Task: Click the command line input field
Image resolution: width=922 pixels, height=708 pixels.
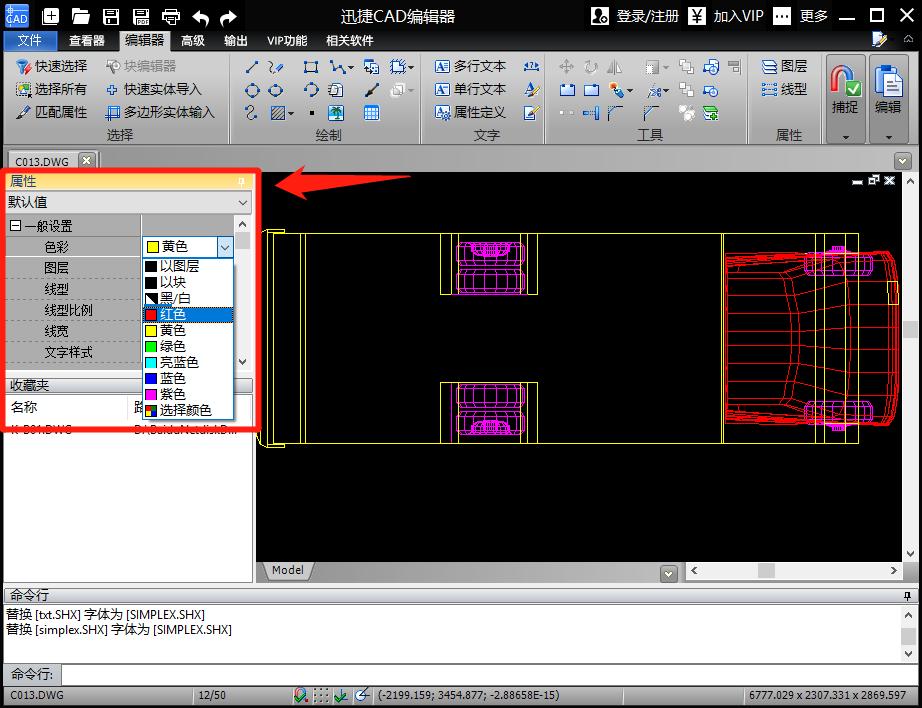Action: pos(480,674)
